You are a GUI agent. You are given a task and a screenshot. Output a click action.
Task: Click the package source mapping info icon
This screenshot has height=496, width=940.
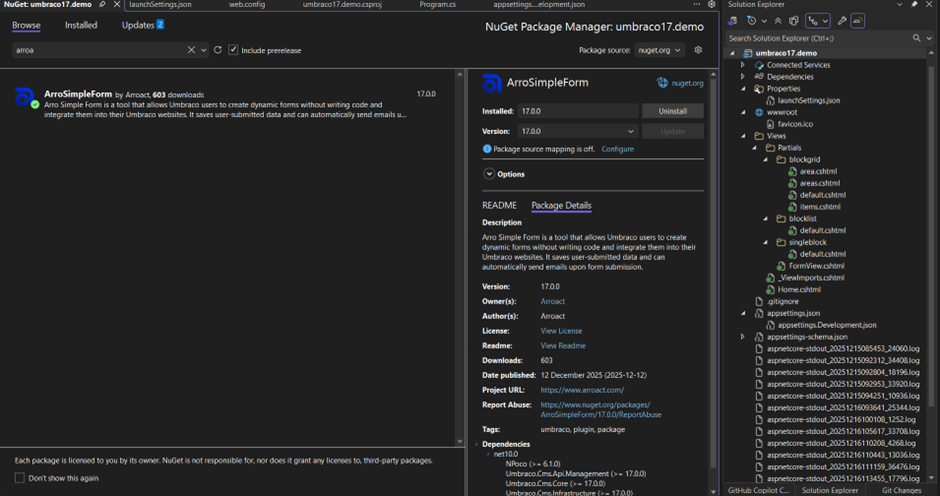click(x=487, y=149)
